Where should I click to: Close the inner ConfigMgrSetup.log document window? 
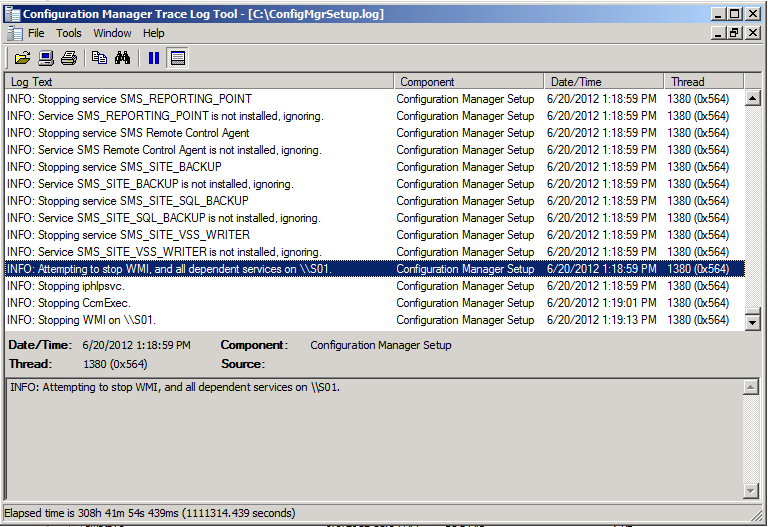(753, 33)
